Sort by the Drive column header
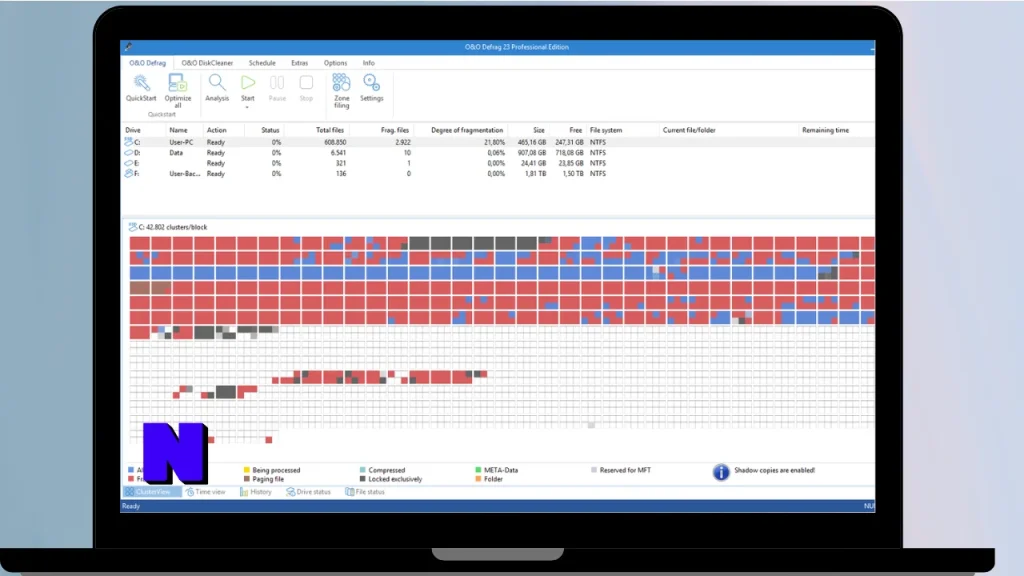 click(x=133, y=130)
